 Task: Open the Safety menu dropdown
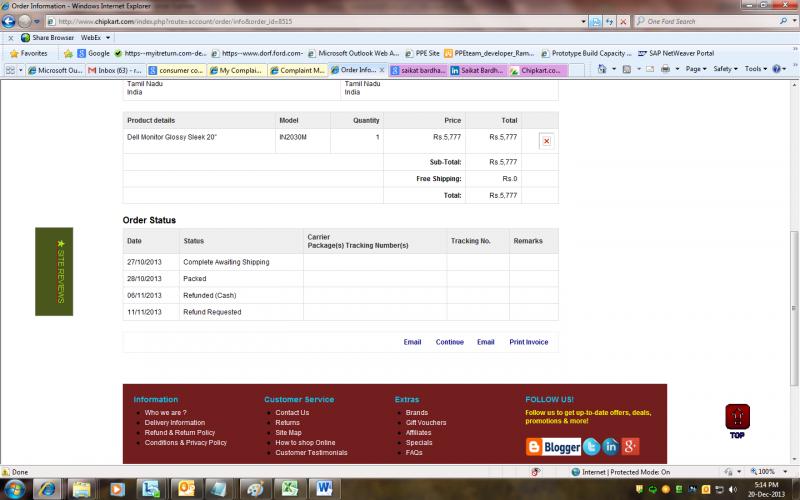[x=725, y=69]
